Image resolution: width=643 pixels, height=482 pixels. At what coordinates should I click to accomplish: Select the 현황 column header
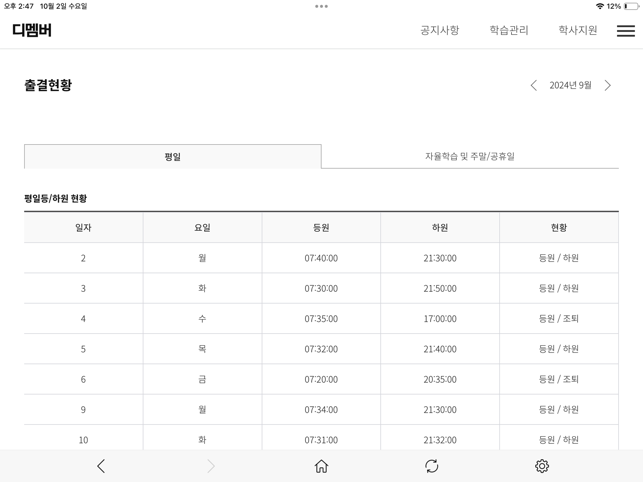tap(559, 228)
